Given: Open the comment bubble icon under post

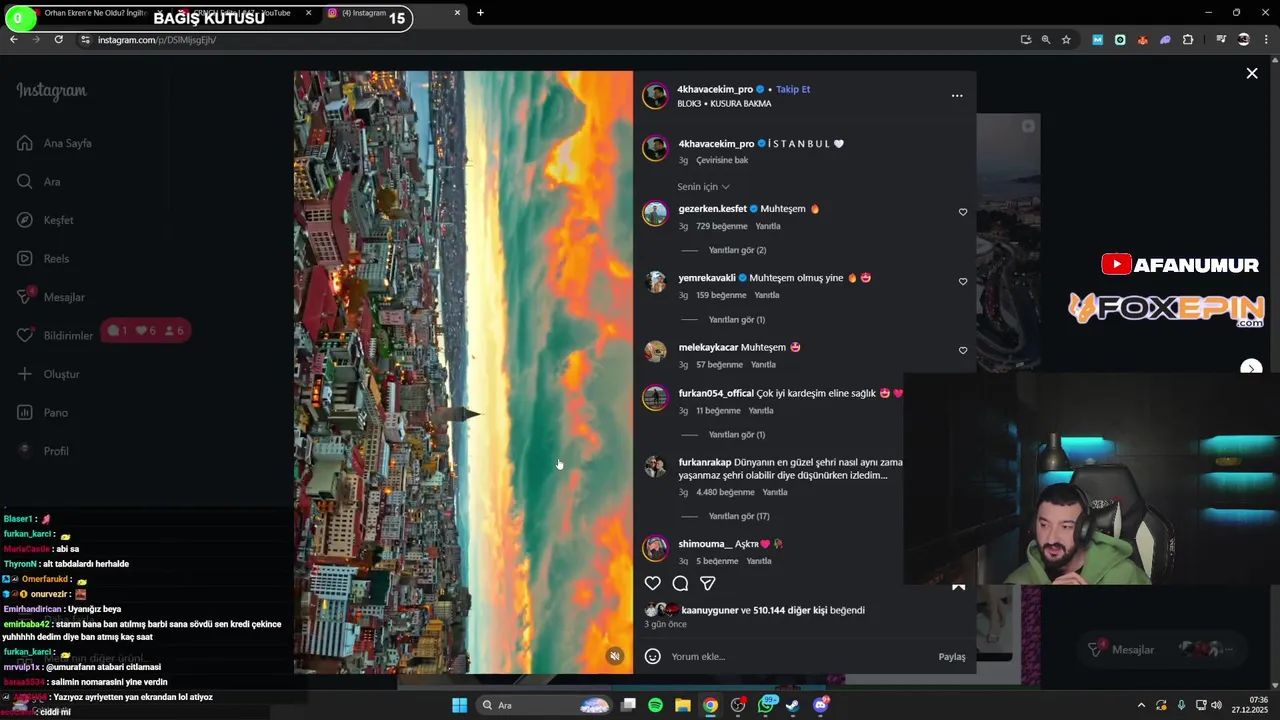Looking at the screenshot, I should point(680,583).
